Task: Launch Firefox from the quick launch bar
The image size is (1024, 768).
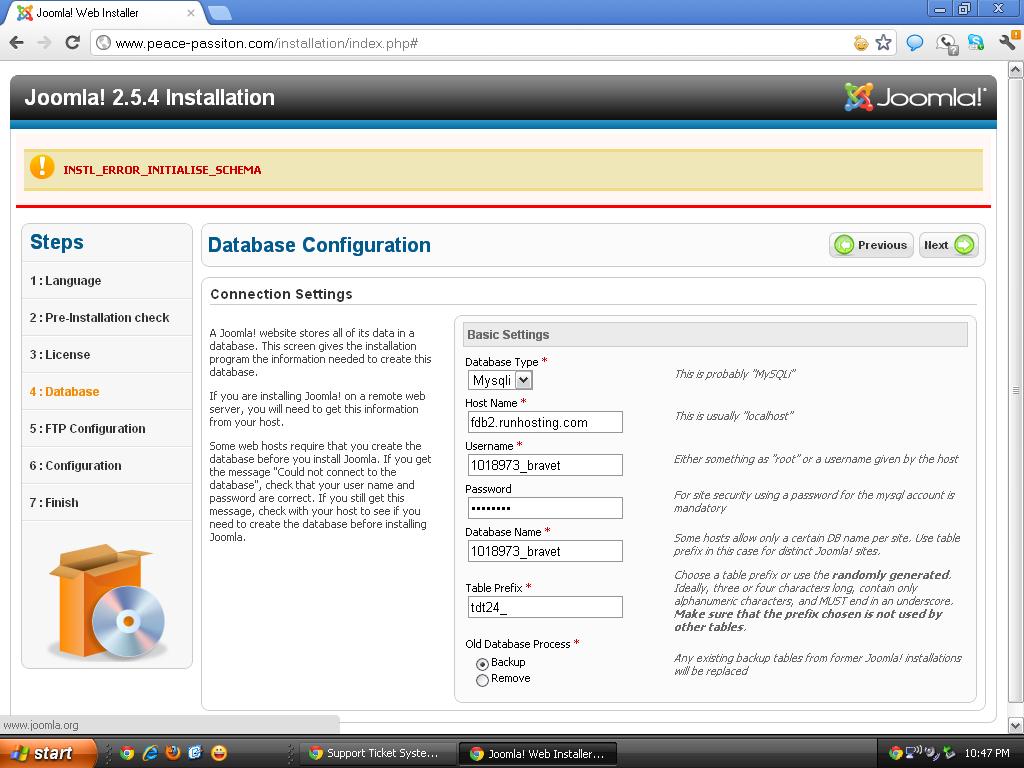Action: (172, 753)
